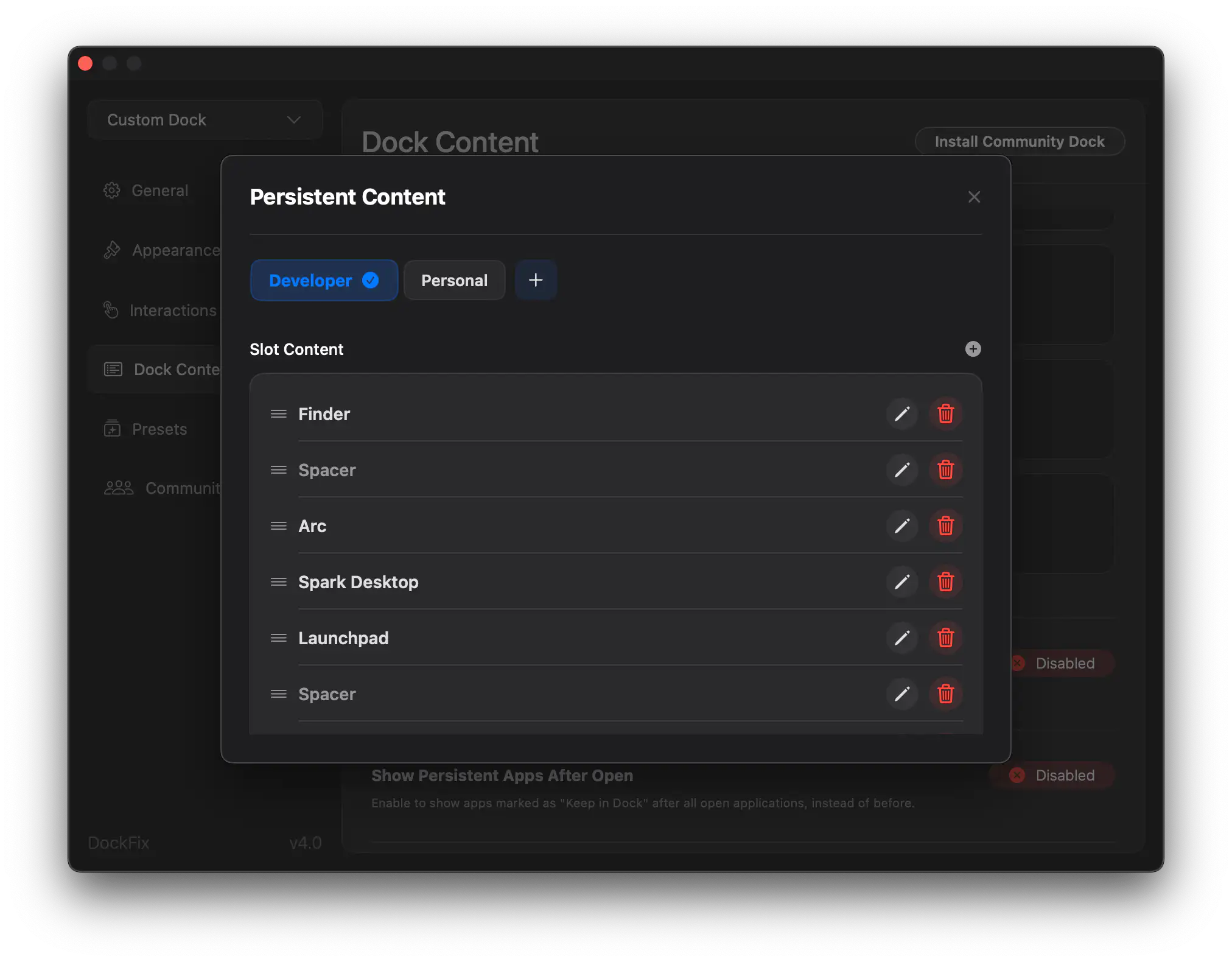Add a new slot content item
Image resolution: width=1232 pixels, height=962 pixels.
tap(973, 349)
